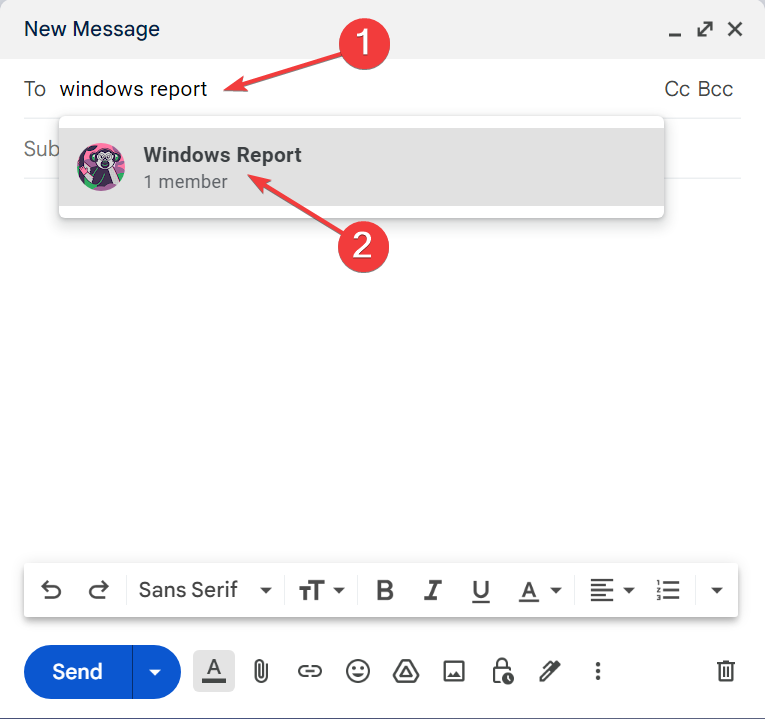
Task: Click the Windows Report contact avatar
Action: point(101,167)
